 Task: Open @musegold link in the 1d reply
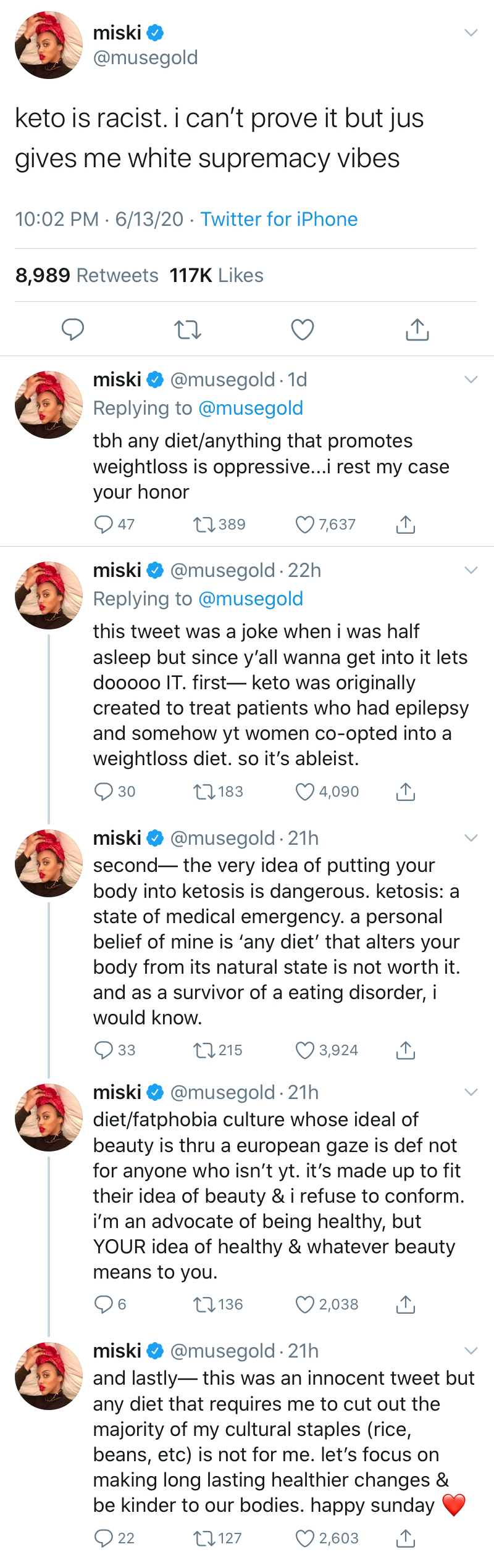click(x=251, y=408)
